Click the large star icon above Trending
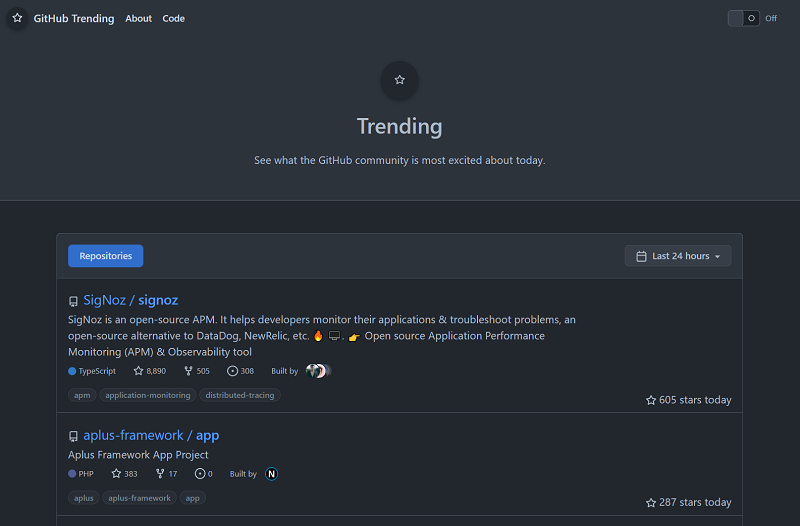 pos(399,80)
